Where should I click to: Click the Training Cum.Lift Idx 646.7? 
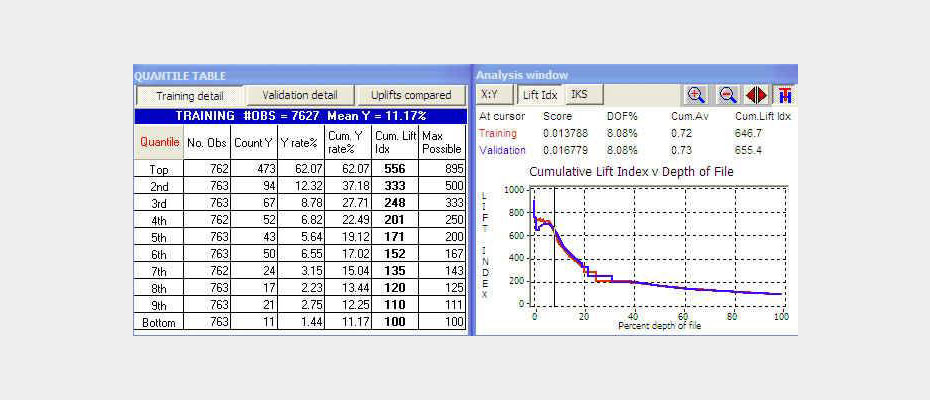coord(748,134)
